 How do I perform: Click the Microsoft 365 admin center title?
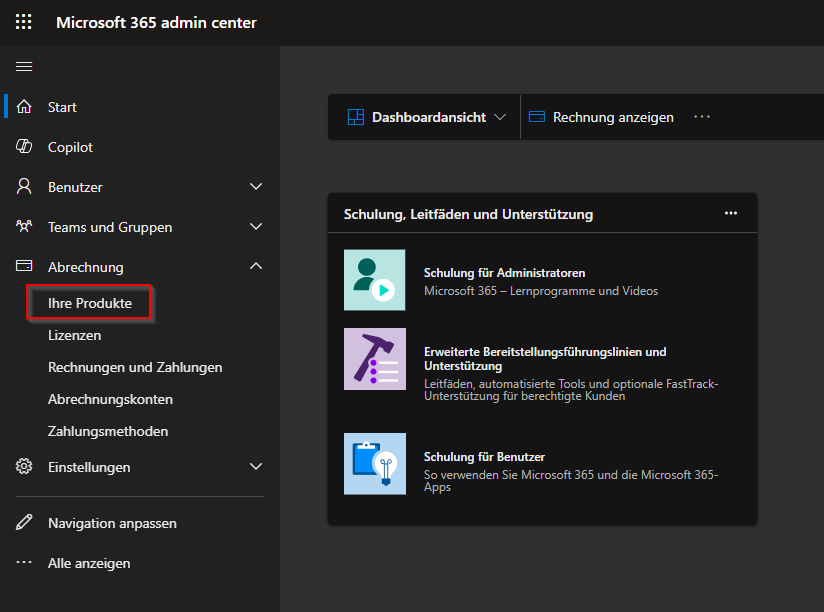(157, 23)
